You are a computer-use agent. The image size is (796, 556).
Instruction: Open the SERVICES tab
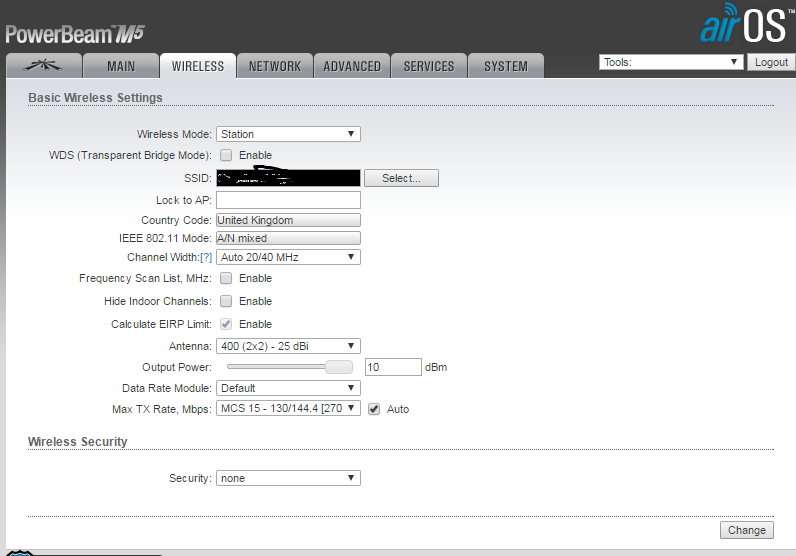click(429, 66)
